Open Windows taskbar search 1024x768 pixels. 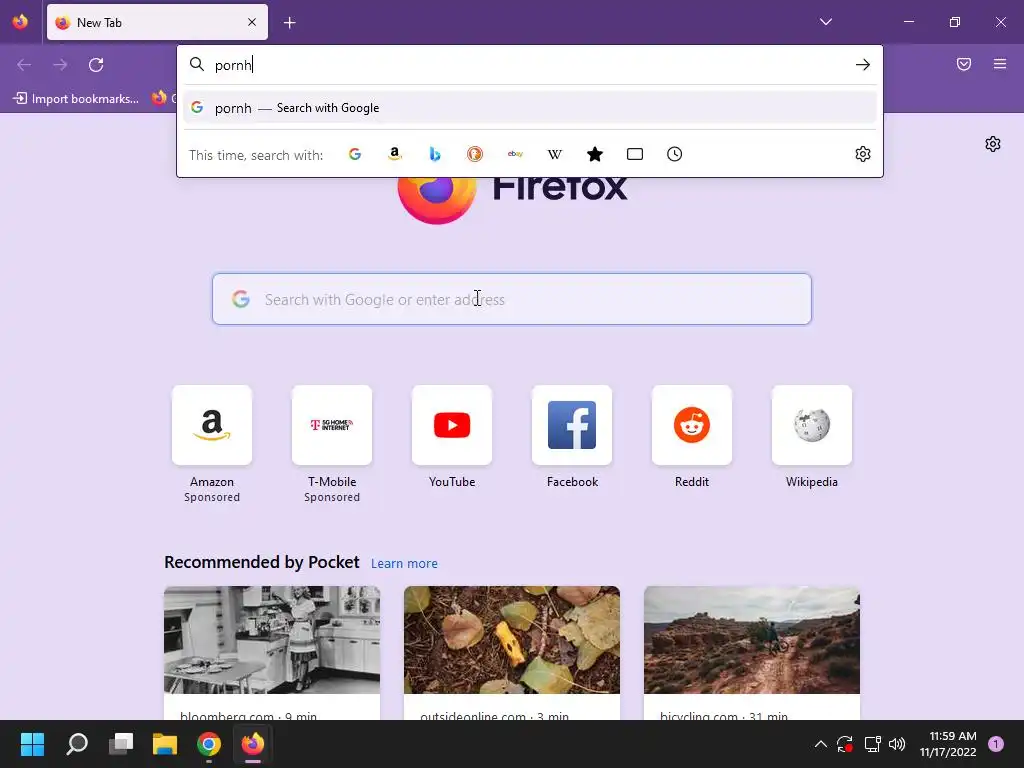(x=77, y=744)
